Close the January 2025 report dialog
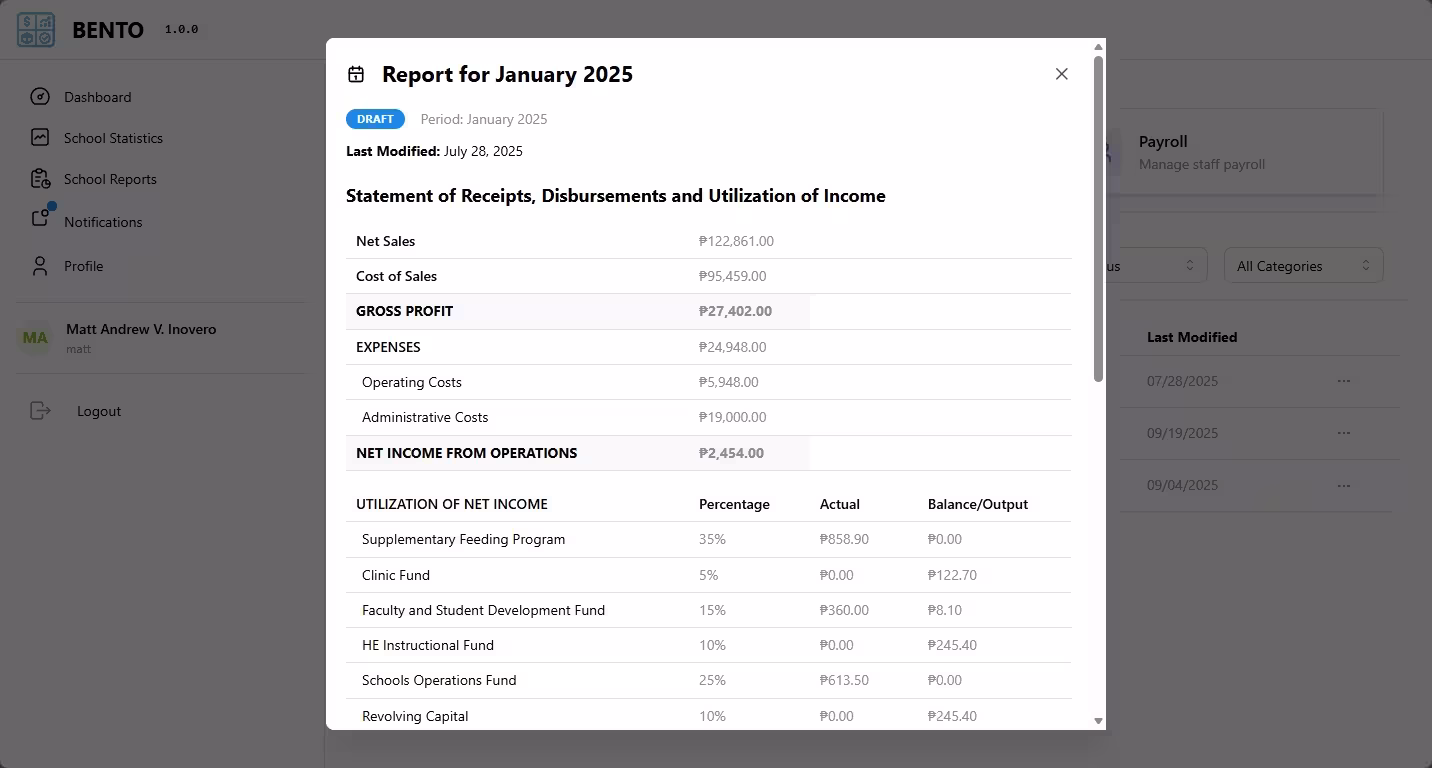Image resolution: width=1432 pixels, height=768 pixels. tap(1062, 74)
